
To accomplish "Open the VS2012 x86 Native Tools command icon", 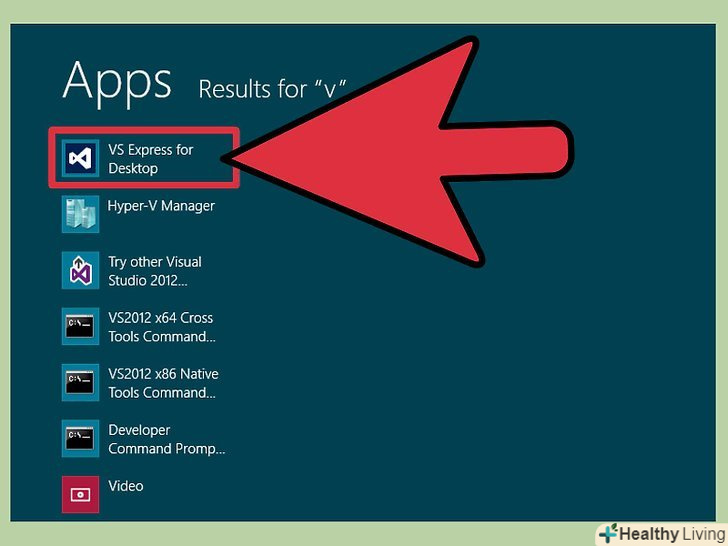I will click(80, 383).
